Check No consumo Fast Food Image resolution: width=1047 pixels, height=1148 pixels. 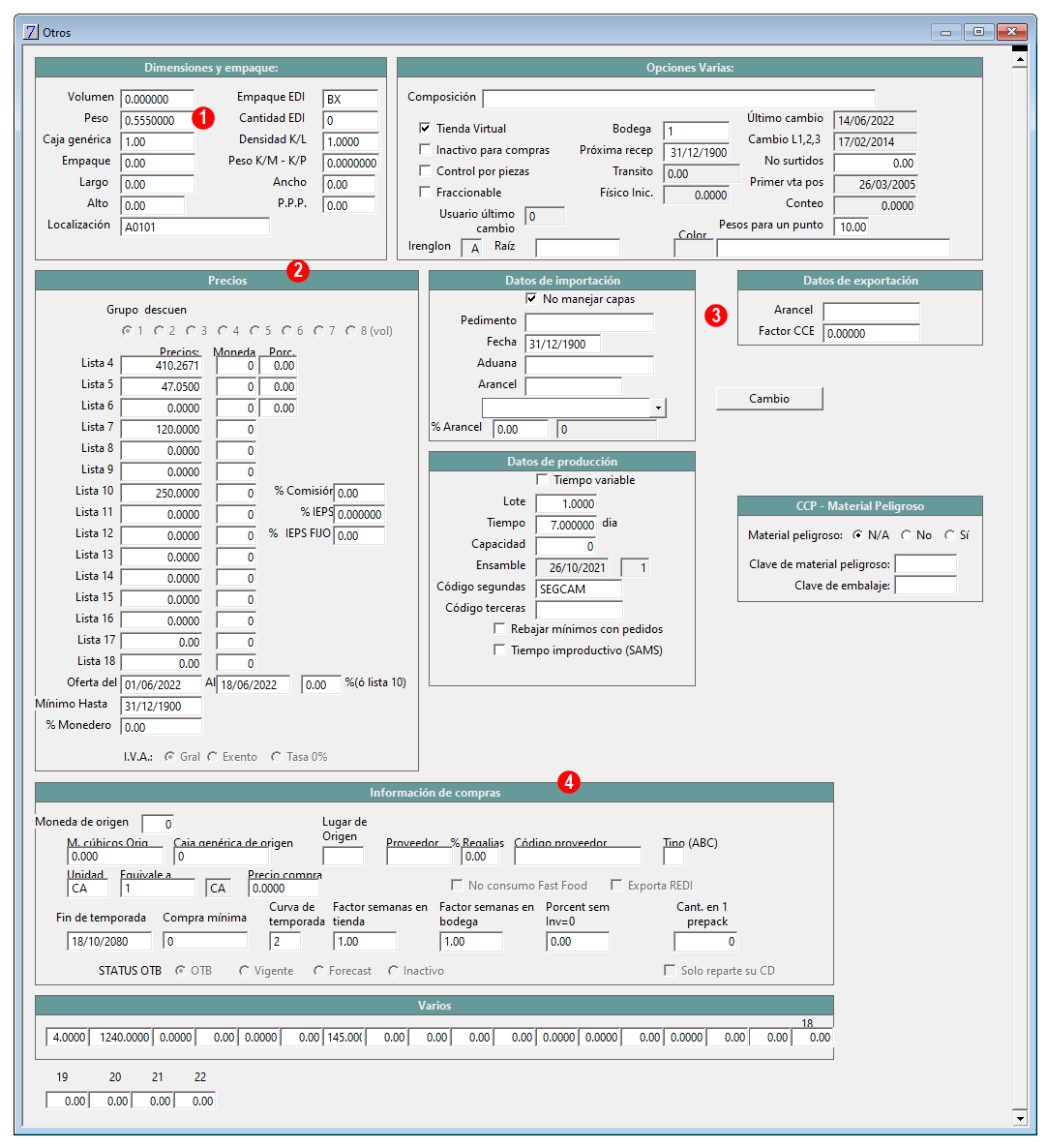457,885
